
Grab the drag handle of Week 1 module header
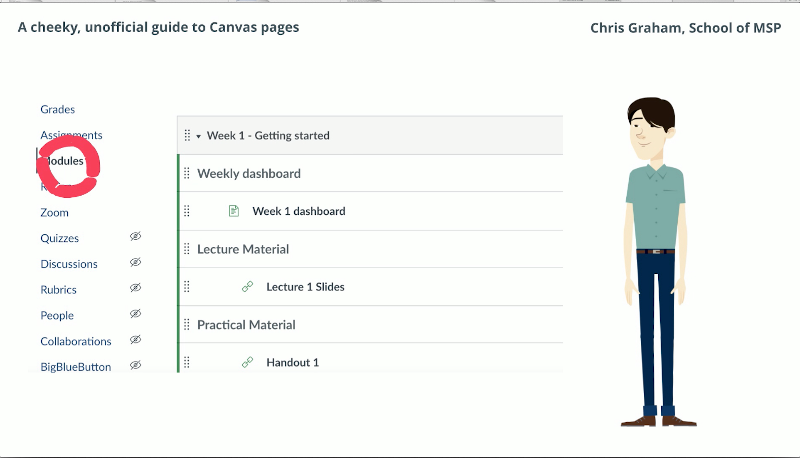[187, 136]
